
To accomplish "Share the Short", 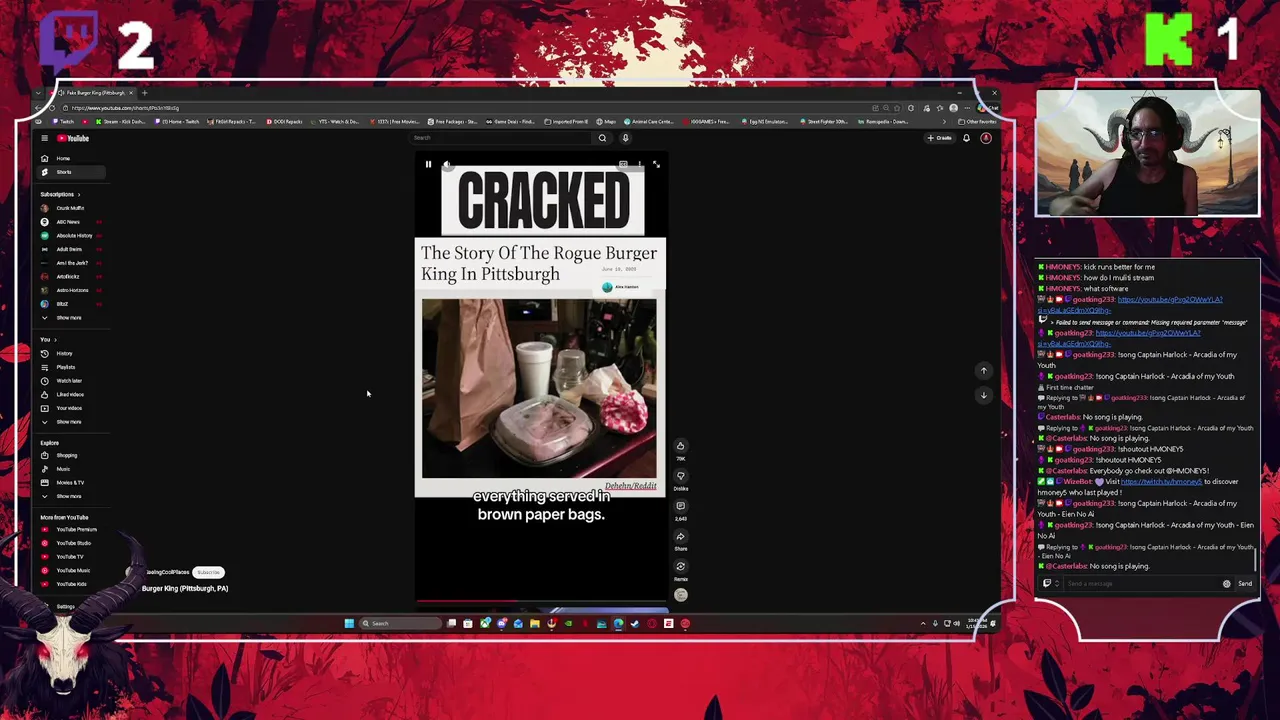I will point(680,536).
